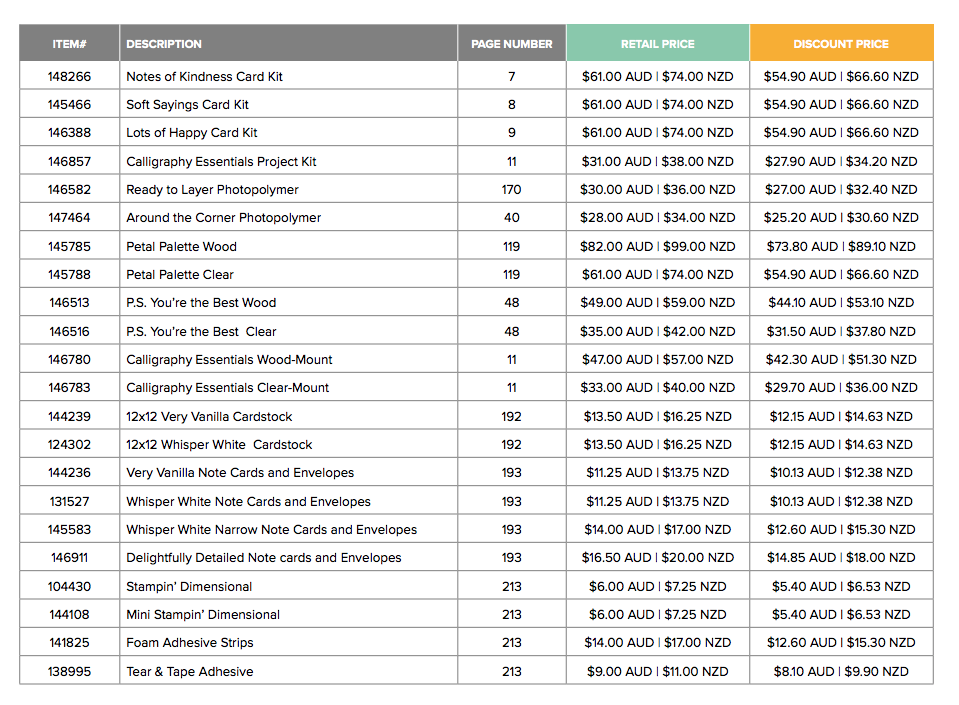959x705 pixels.
Task: Select retail price $82.00 AUD cell
Action: point(657,247)
